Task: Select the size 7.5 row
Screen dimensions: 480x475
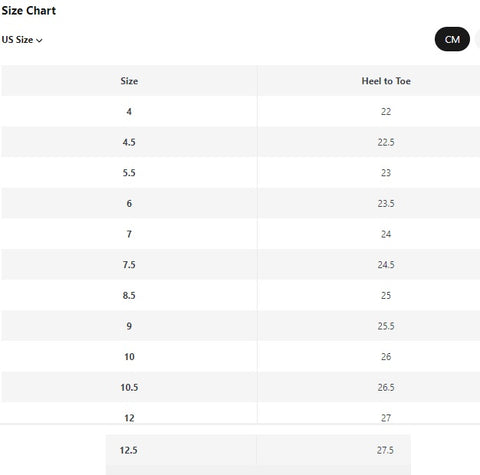Action: click(241, 265)
